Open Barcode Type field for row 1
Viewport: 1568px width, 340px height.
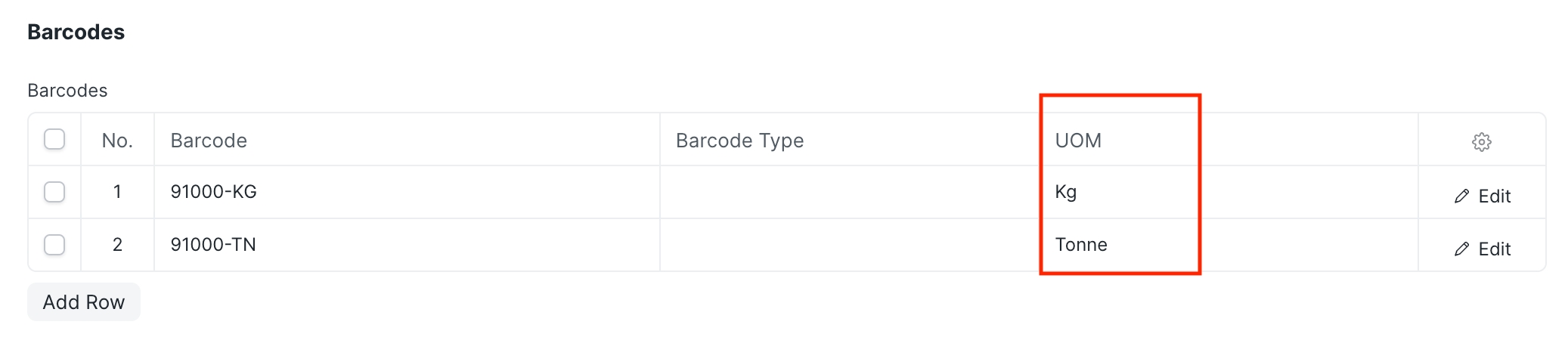point(849,192)
